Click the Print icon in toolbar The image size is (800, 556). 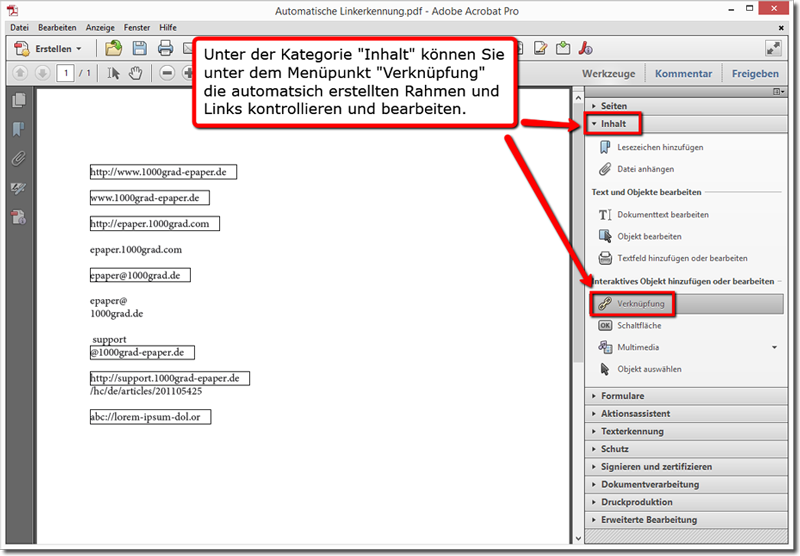point(165,48)
